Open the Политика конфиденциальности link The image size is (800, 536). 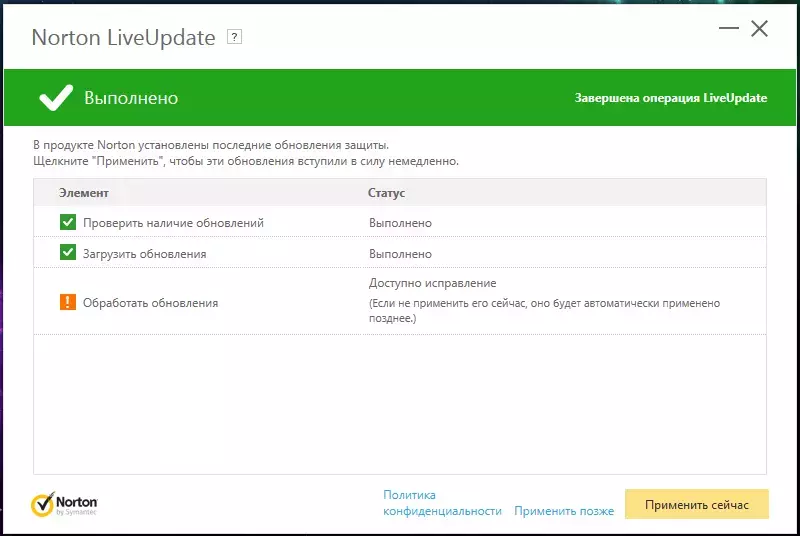(442, 503)
